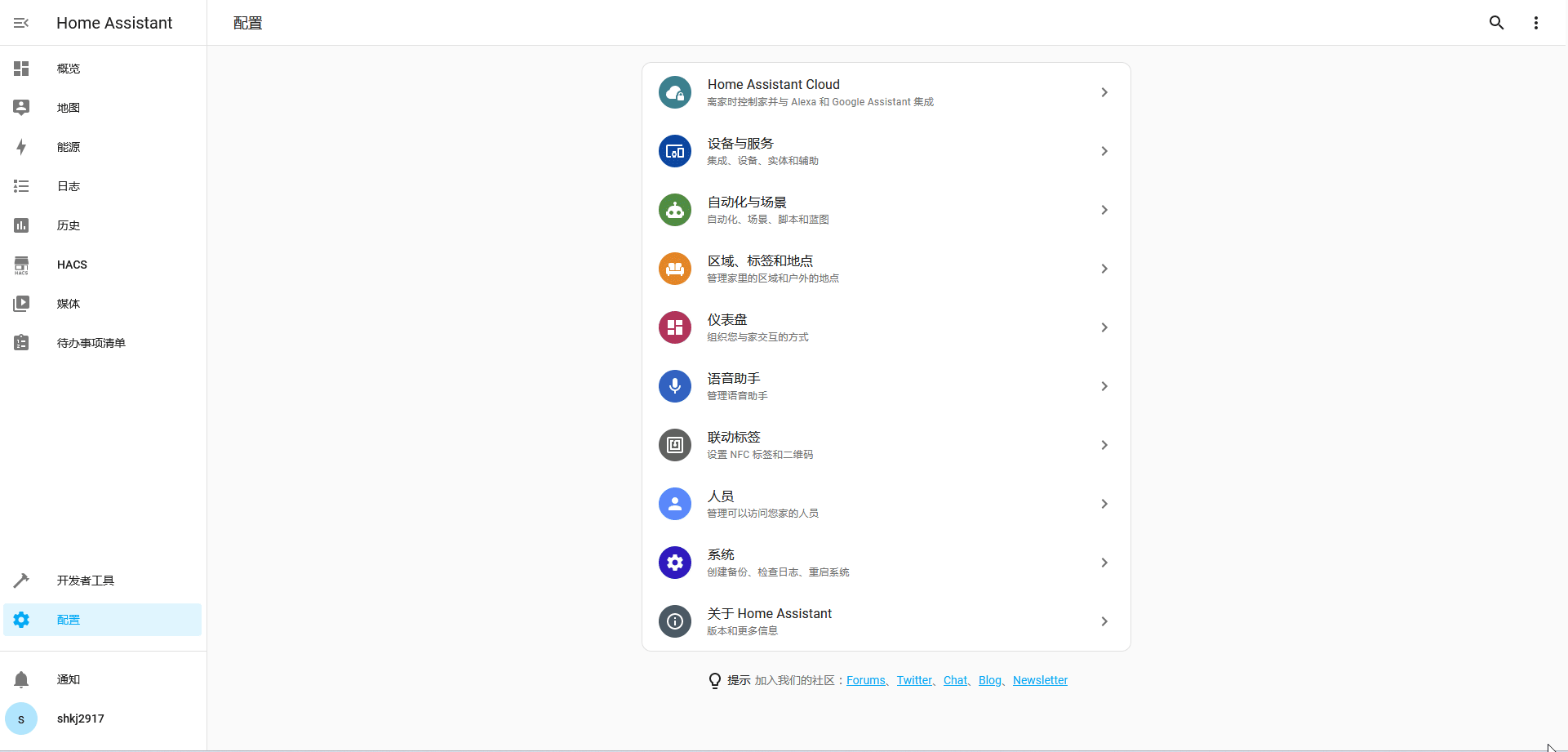Click the 区域、标签和地点 sofa icon
This screenshot has width=1568, height=752.
pyautogui.click(x=675, y=269)
